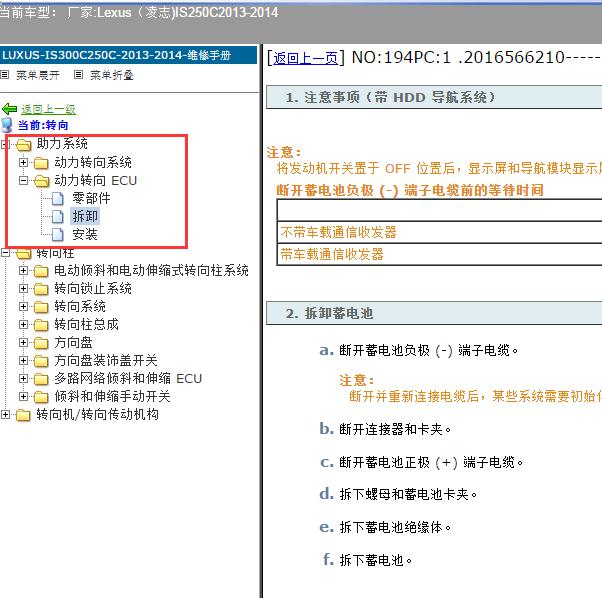Select the 动力转向系统 folder label
602x598 pixels.
[93, 162]
